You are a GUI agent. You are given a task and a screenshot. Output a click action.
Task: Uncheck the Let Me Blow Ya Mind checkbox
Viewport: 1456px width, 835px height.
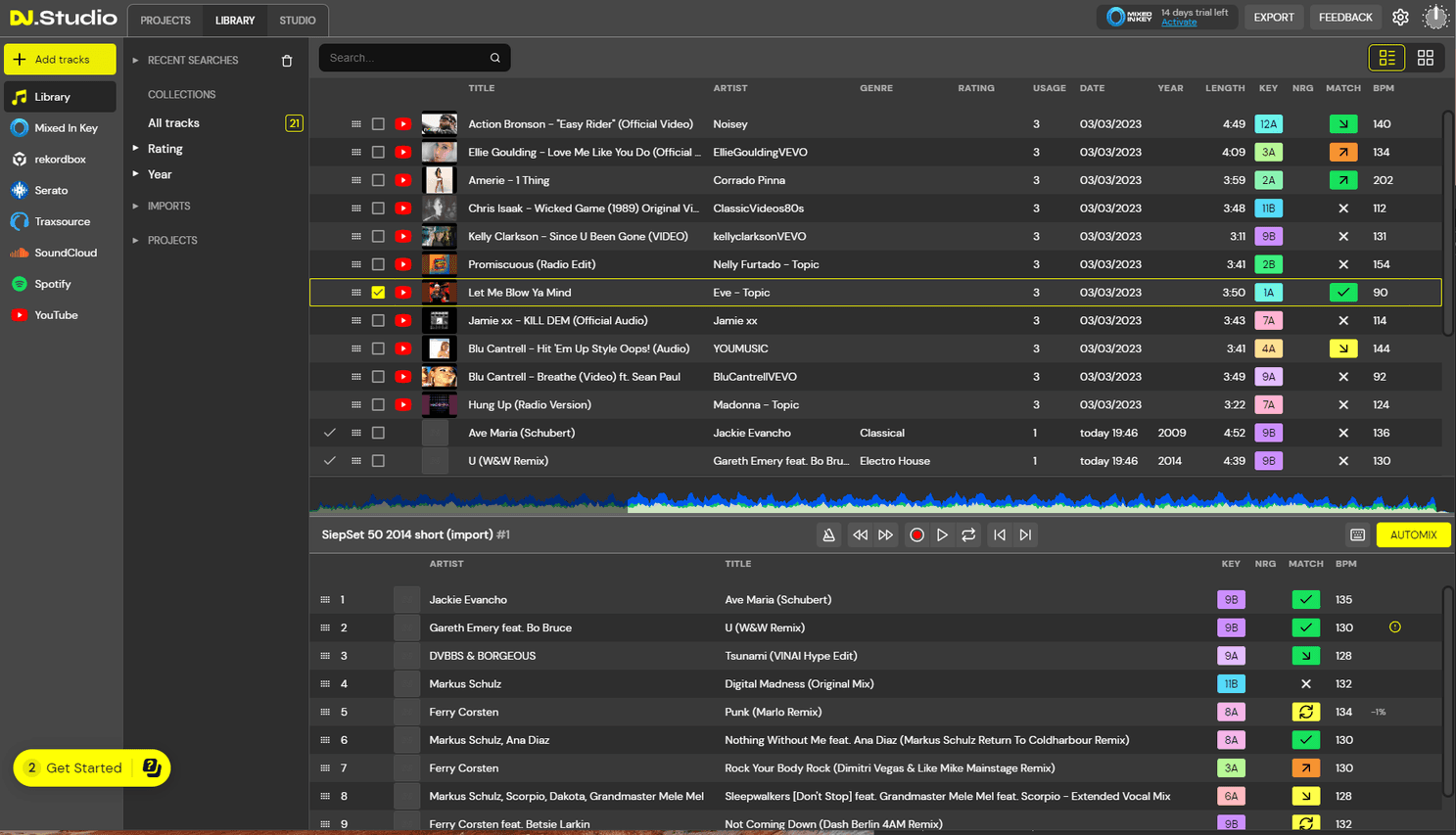378,293
